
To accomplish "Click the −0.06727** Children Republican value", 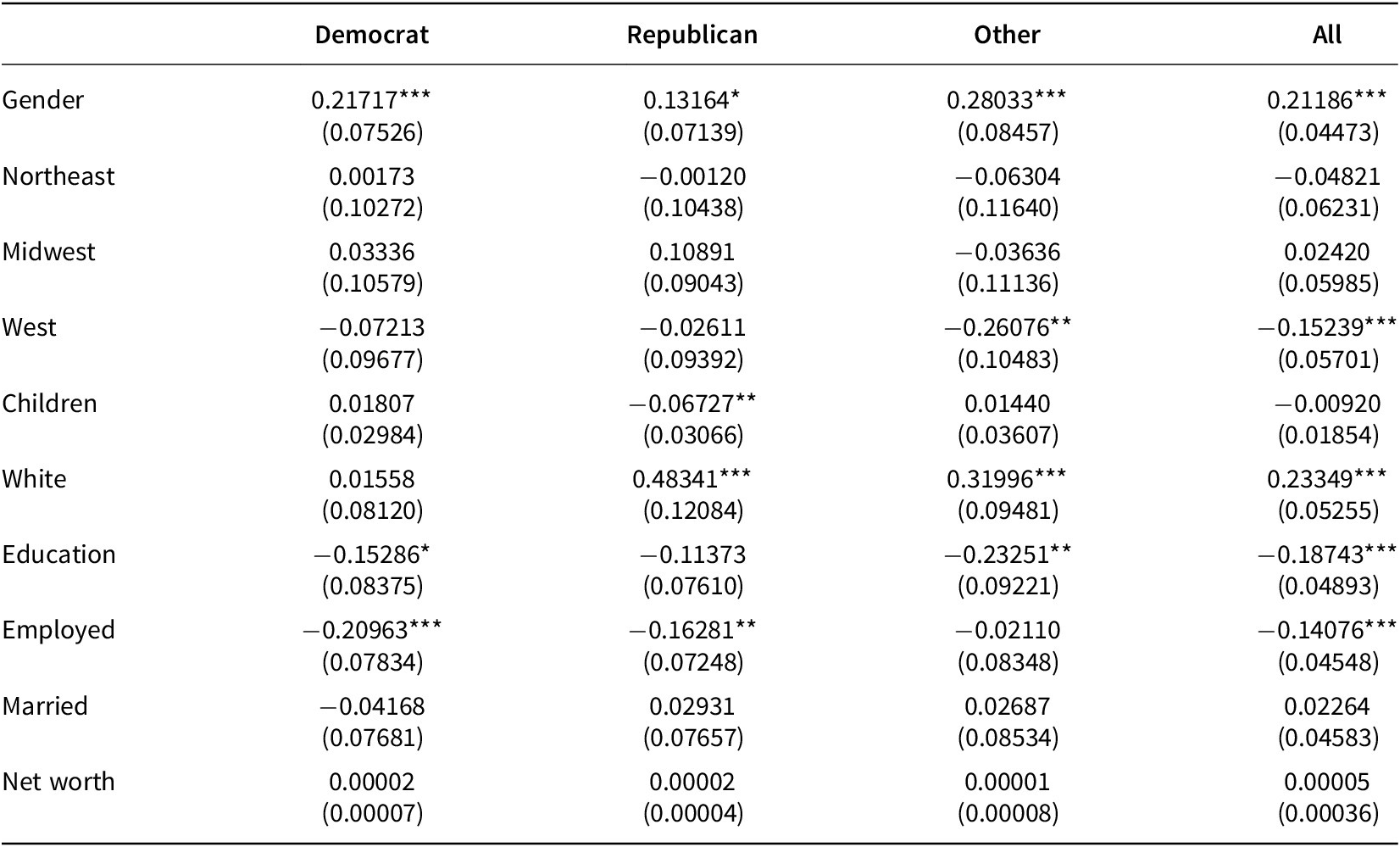I will [692, 404].
